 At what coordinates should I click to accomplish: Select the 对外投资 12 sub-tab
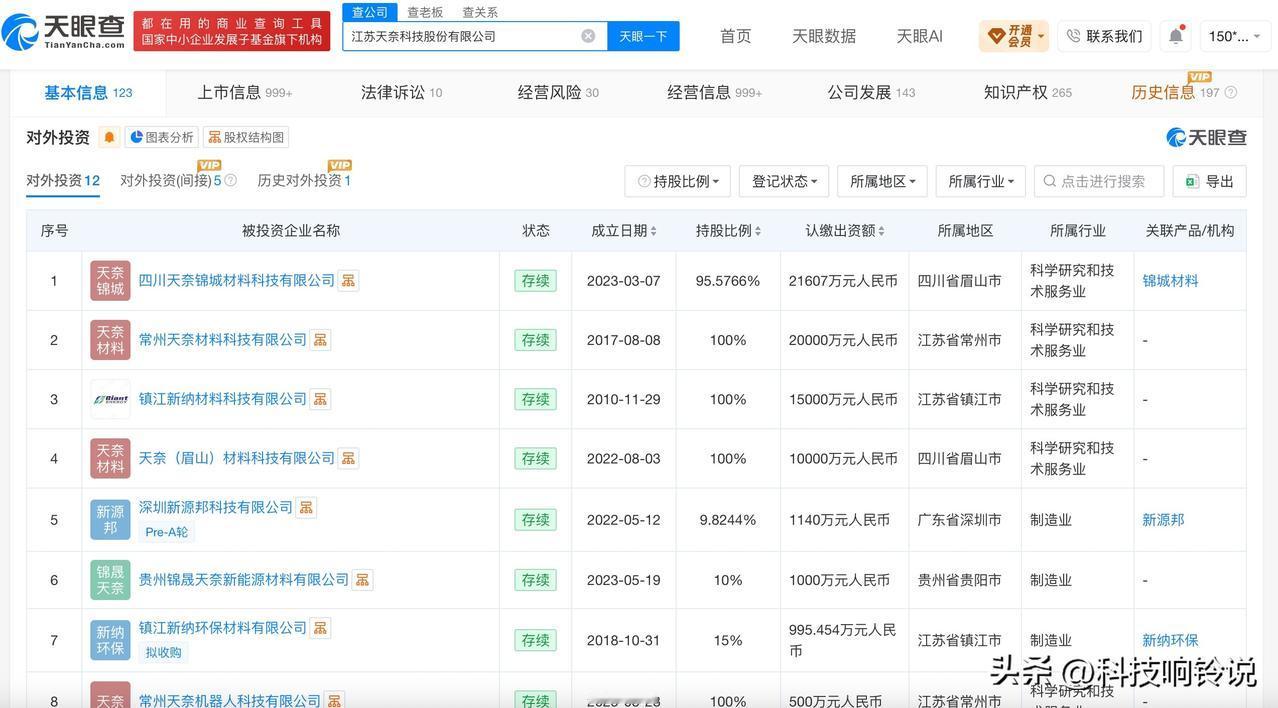pos(63,181)
